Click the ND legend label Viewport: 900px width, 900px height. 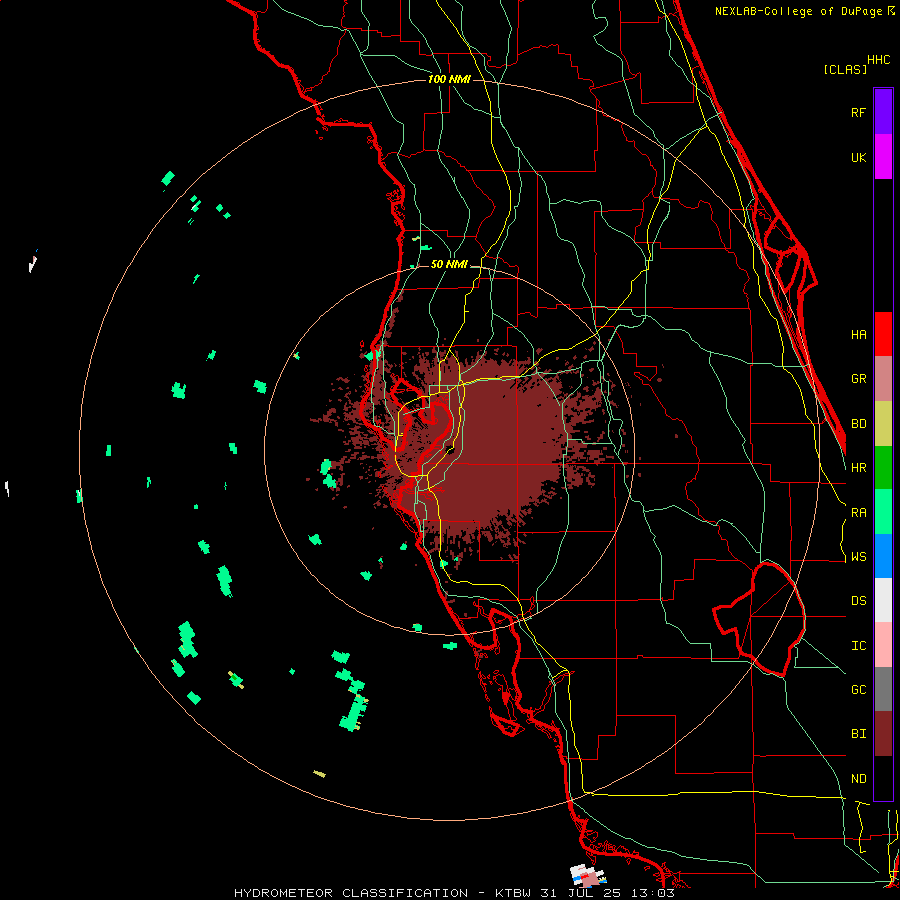[x=858, y=779]
